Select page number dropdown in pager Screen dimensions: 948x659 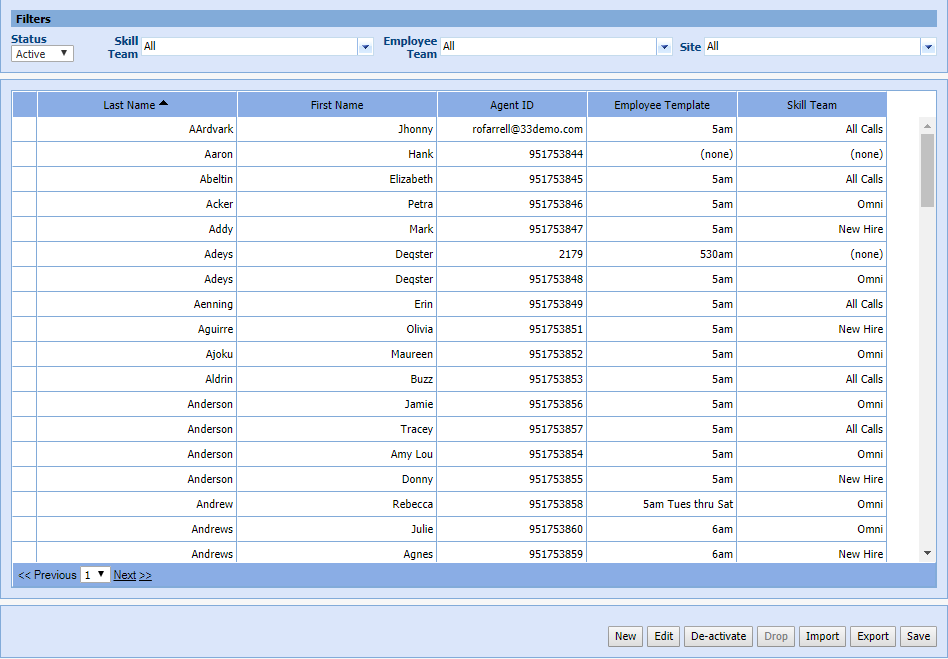(95, 575)
